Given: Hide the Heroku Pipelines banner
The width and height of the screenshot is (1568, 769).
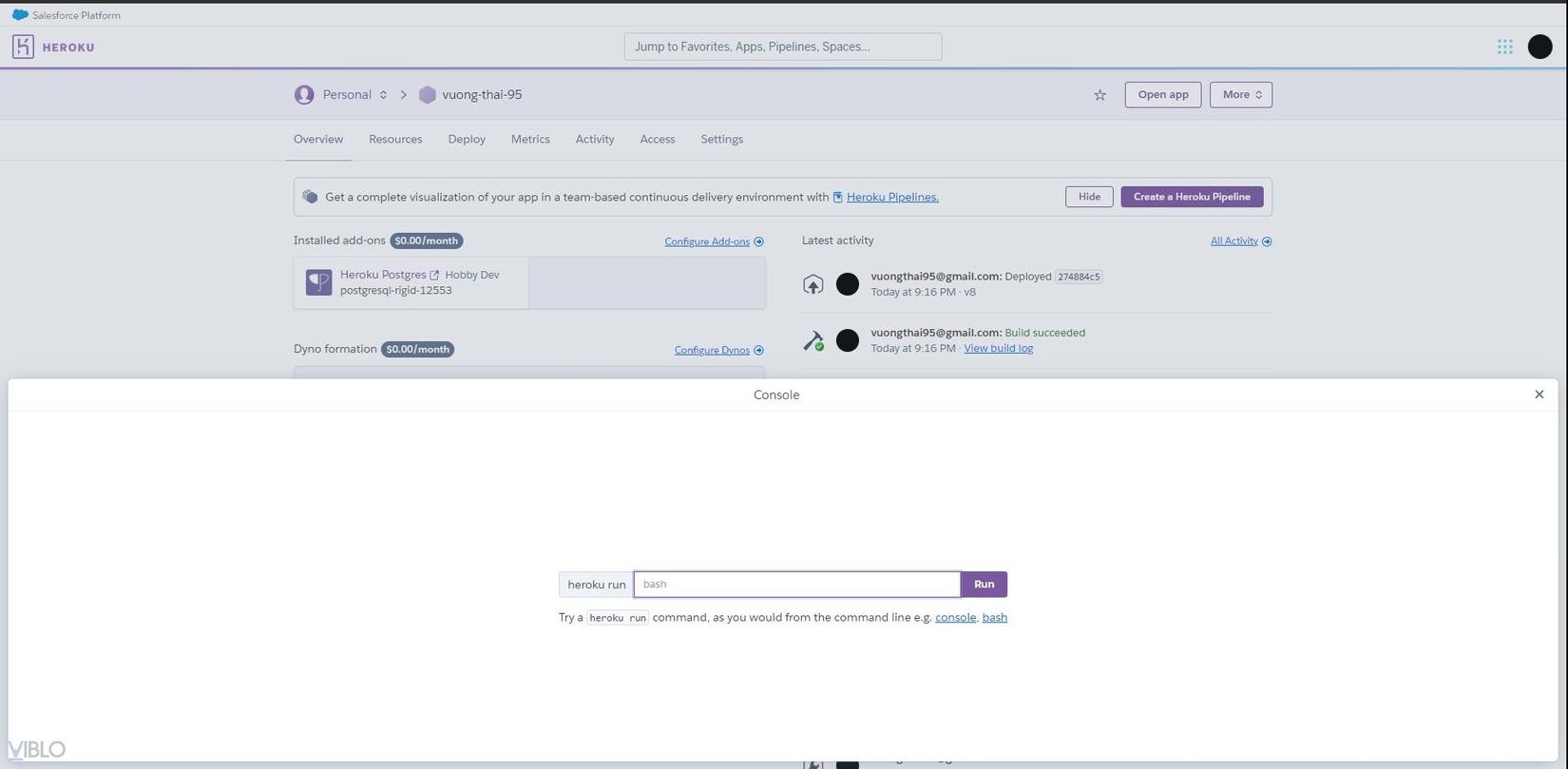Looking at the screenshot, I should tap(1089, 197).
